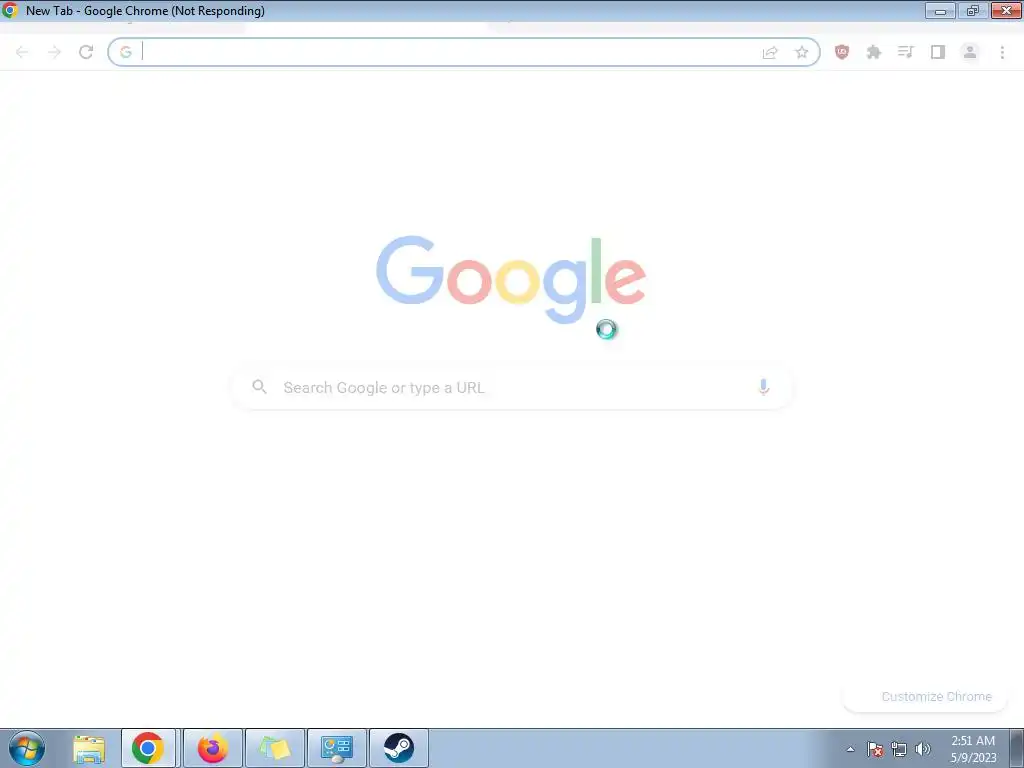The height and width of the screenshot is (768, 1024).
Task: Restore down the Chrome window
Action: [972, 10]
